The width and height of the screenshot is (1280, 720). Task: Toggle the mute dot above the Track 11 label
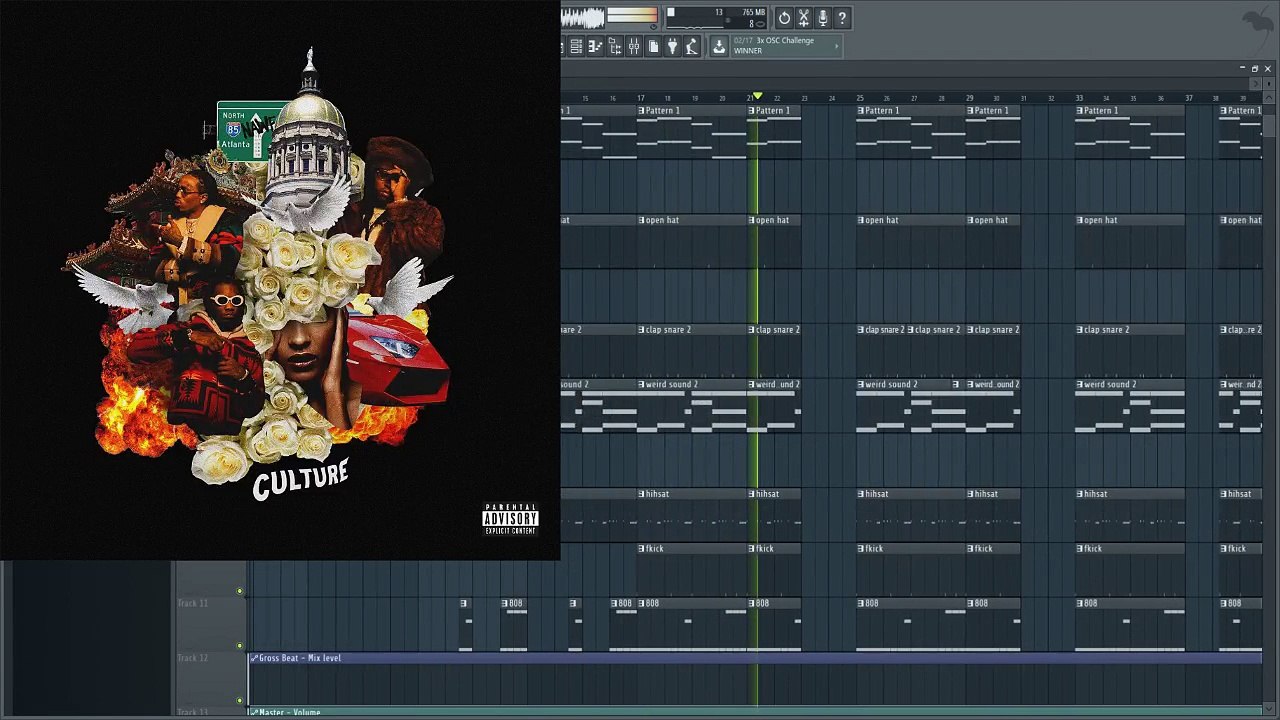240,591
